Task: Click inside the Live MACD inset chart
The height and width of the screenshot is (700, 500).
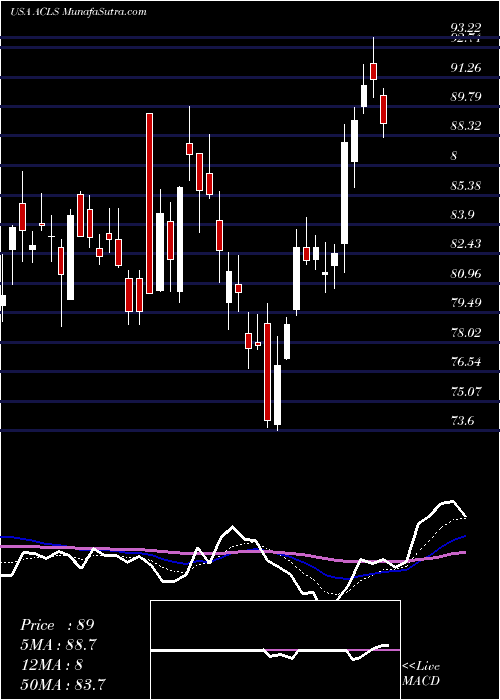Action: (275, 650)
